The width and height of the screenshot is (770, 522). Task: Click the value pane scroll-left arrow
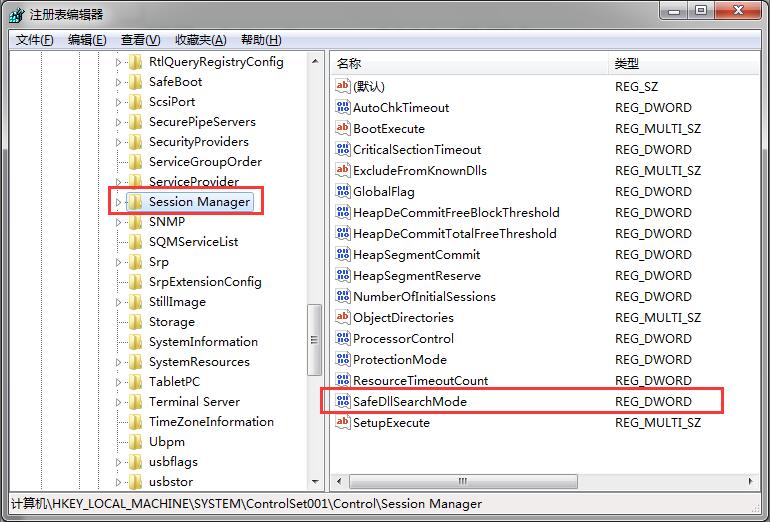pos(339,481)
